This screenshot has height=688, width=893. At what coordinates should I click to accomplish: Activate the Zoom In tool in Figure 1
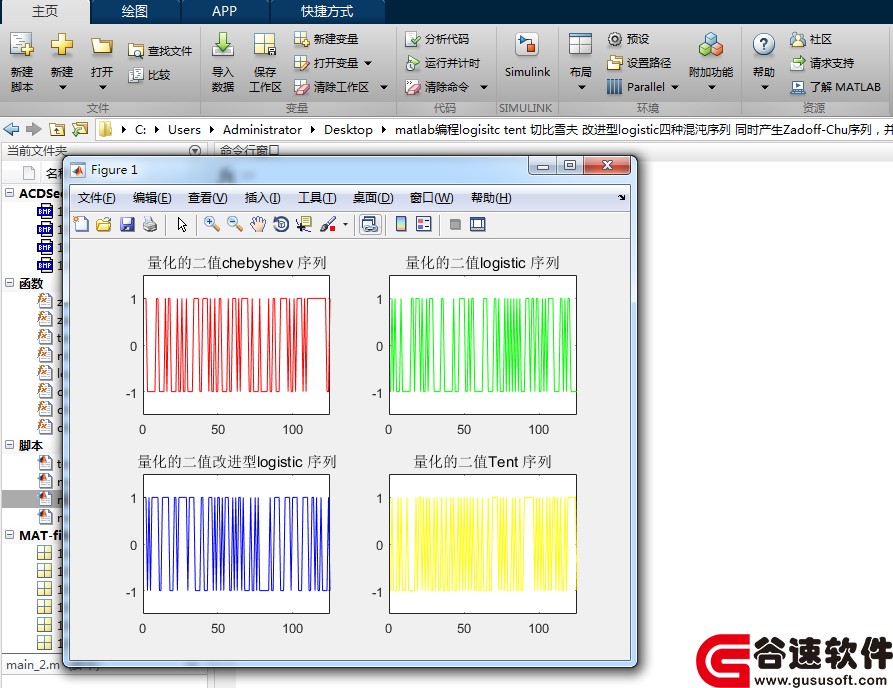[x=212, y=224]
